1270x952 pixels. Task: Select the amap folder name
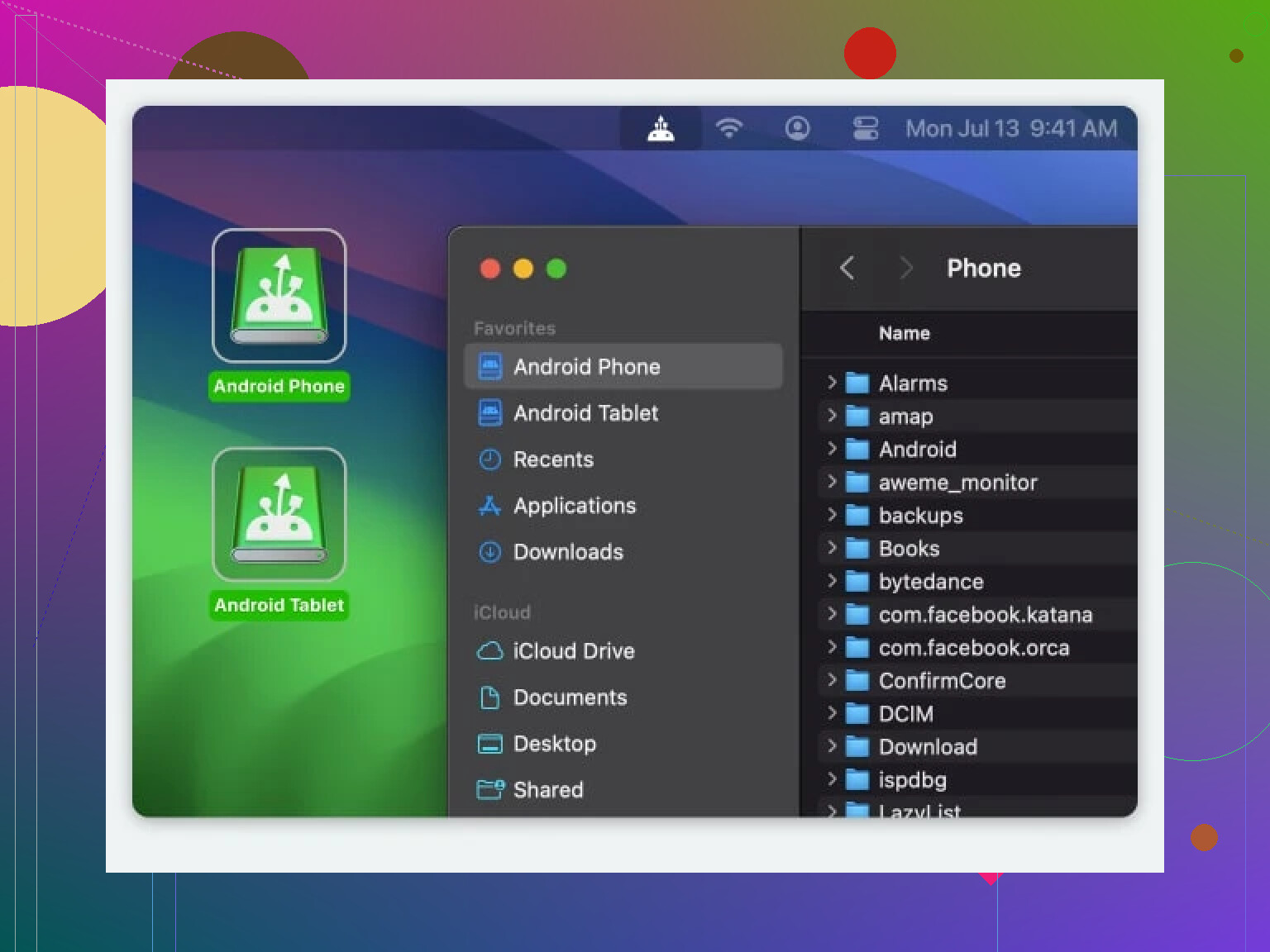pyautogui.click(x=905, y=416)
